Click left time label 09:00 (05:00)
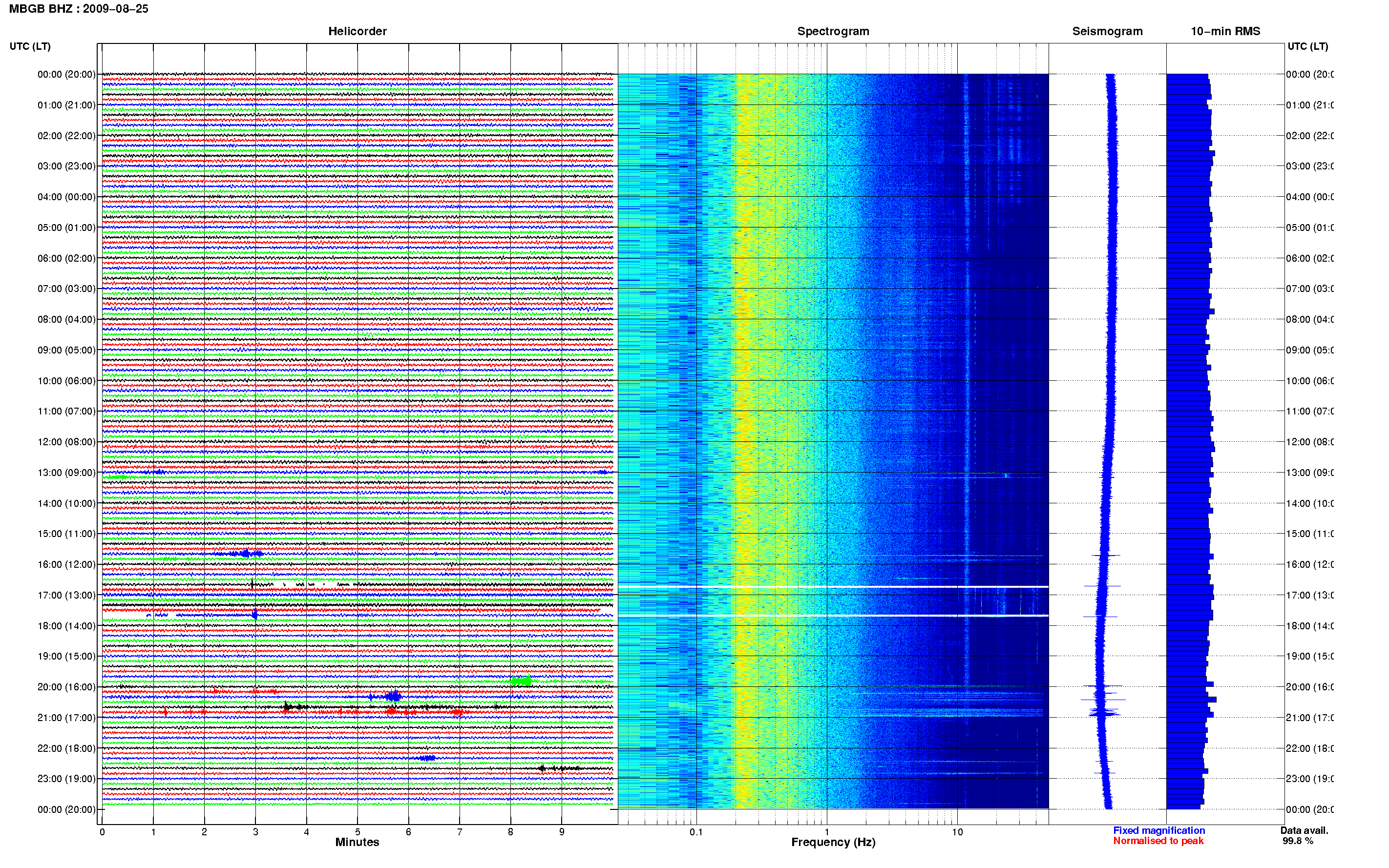This screenshot has height=868, width=1389. coord(66,350)
